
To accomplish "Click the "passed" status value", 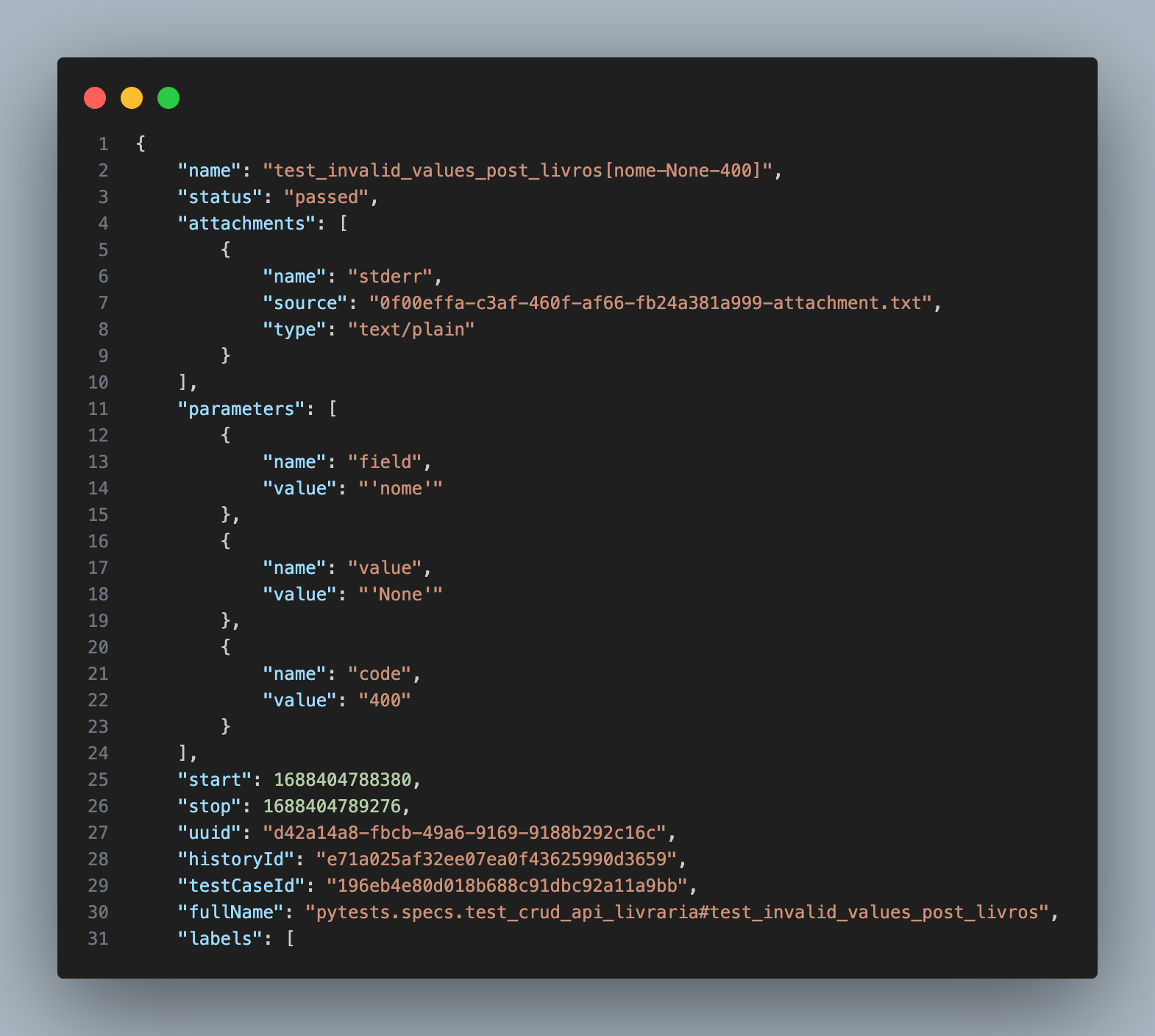I will pos(326,197).
